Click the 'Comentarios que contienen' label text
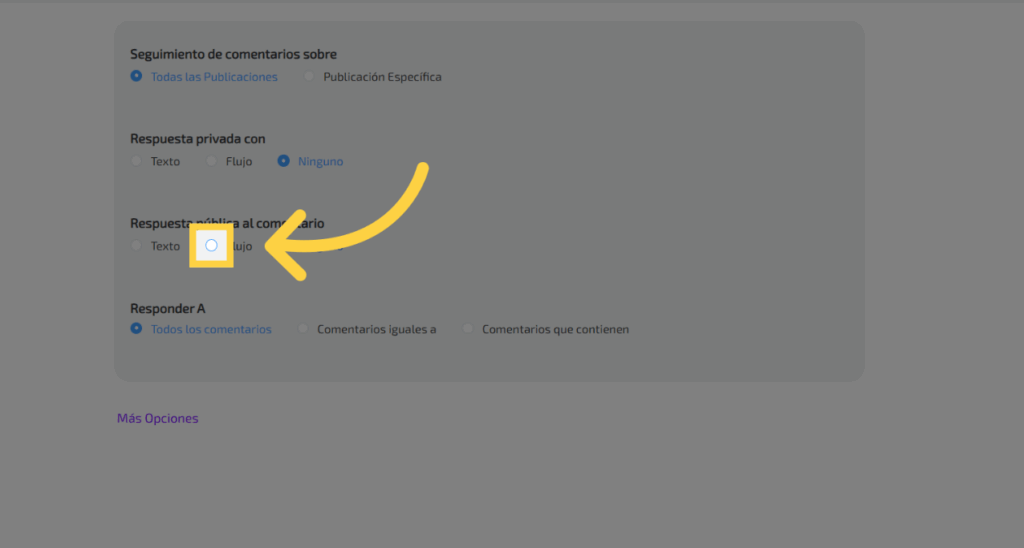 pos(555,329)
